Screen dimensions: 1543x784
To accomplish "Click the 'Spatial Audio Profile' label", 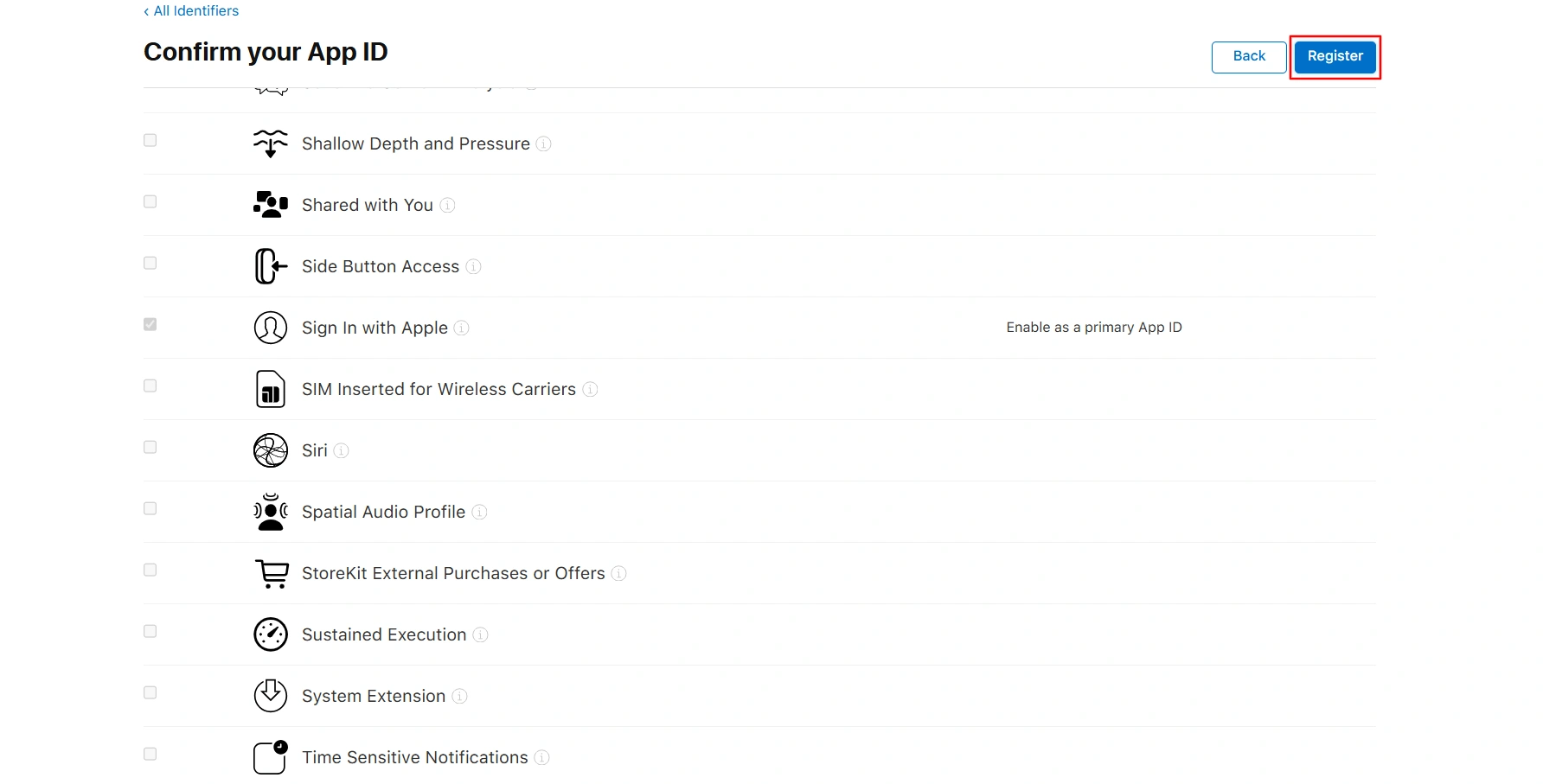I will coord(383,512).
